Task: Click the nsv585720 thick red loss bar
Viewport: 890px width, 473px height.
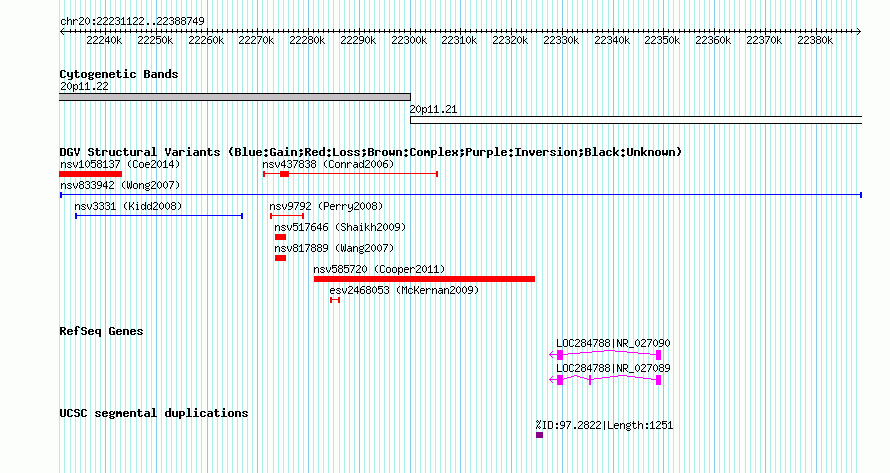Action: 425,279
